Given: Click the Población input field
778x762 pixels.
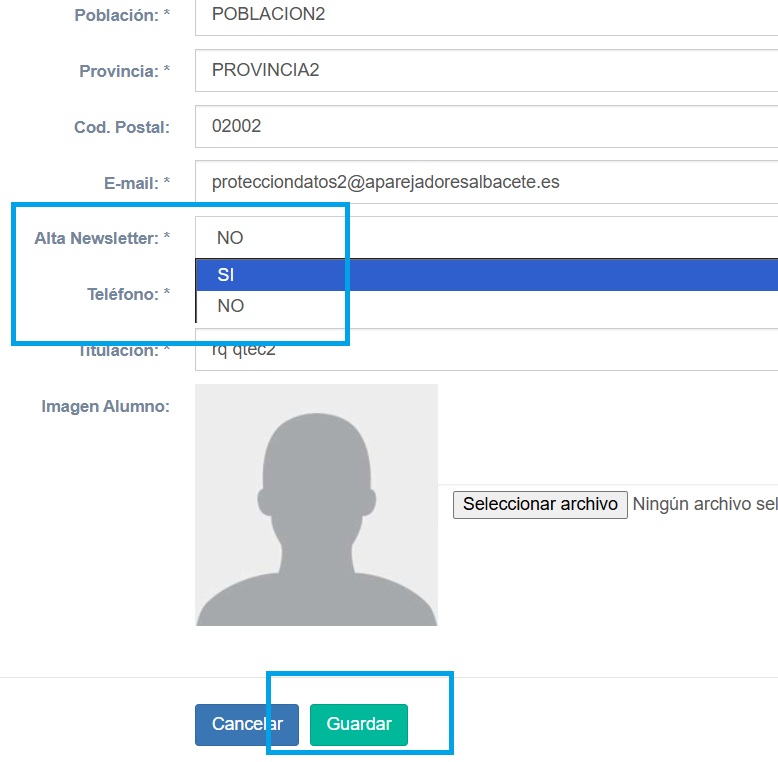Looking at the screenshot, I should (x=485, y=15).
